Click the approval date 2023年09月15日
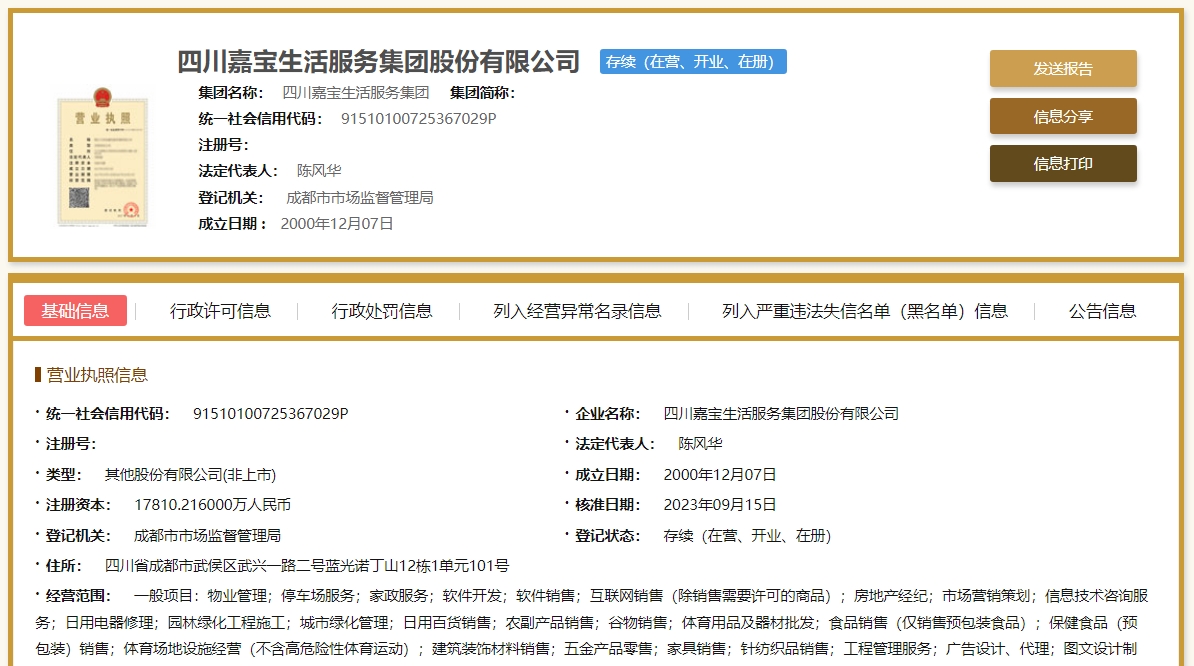Viewport: 1194px width, 666px height. pyautogui.click(x=719, y=505)
